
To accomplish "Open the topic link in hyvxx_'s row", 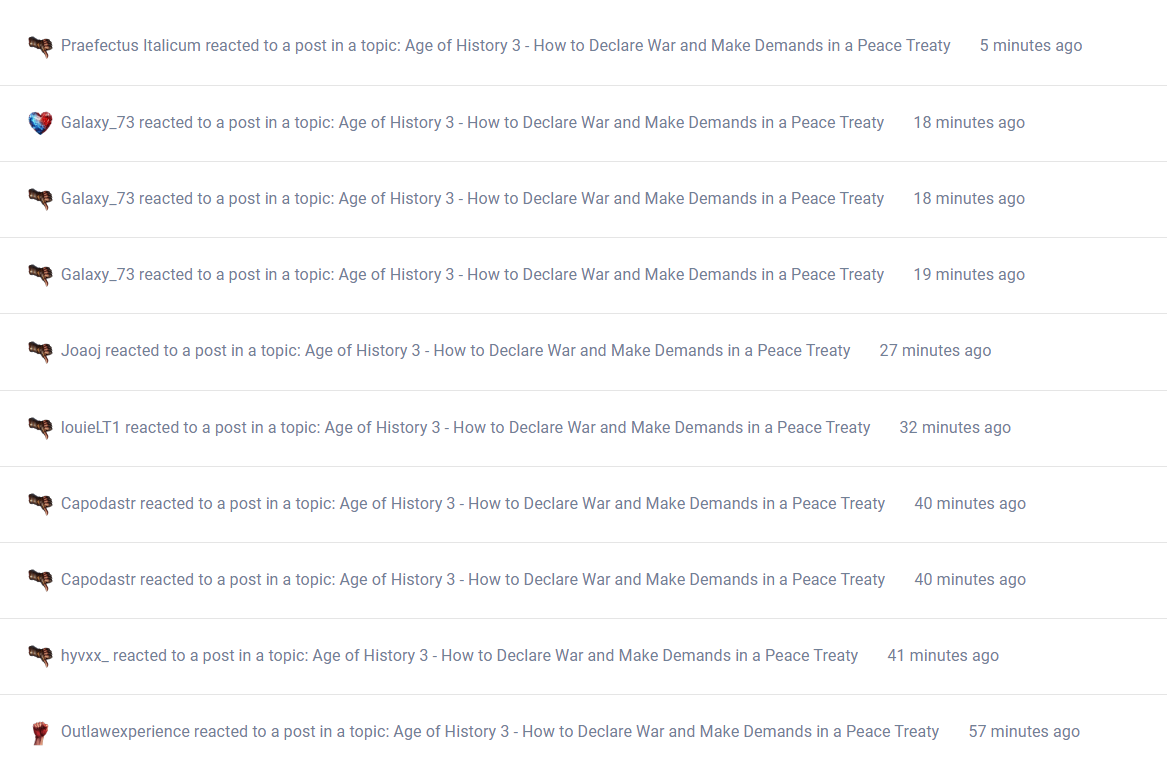I will [x=585, y=655].
